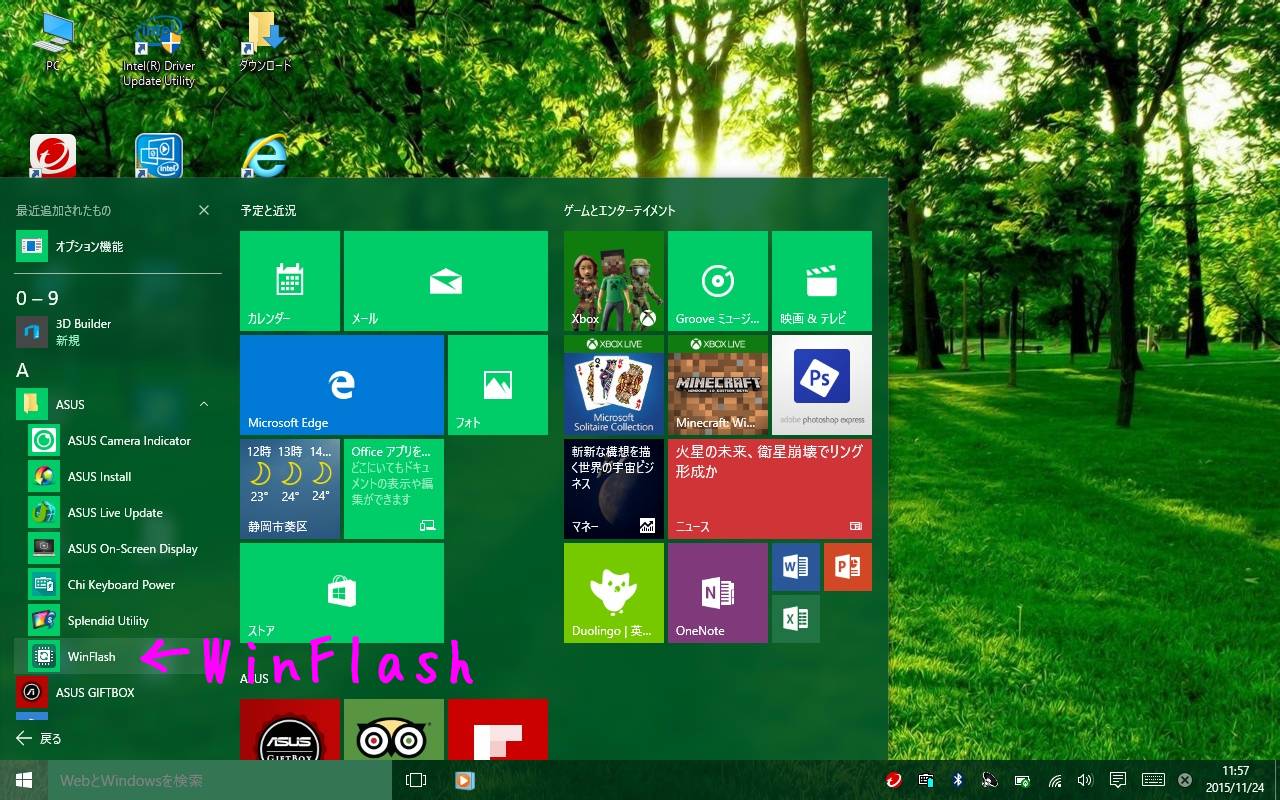Select the Internet Explorer desktop shortcut

click(265, 156)
